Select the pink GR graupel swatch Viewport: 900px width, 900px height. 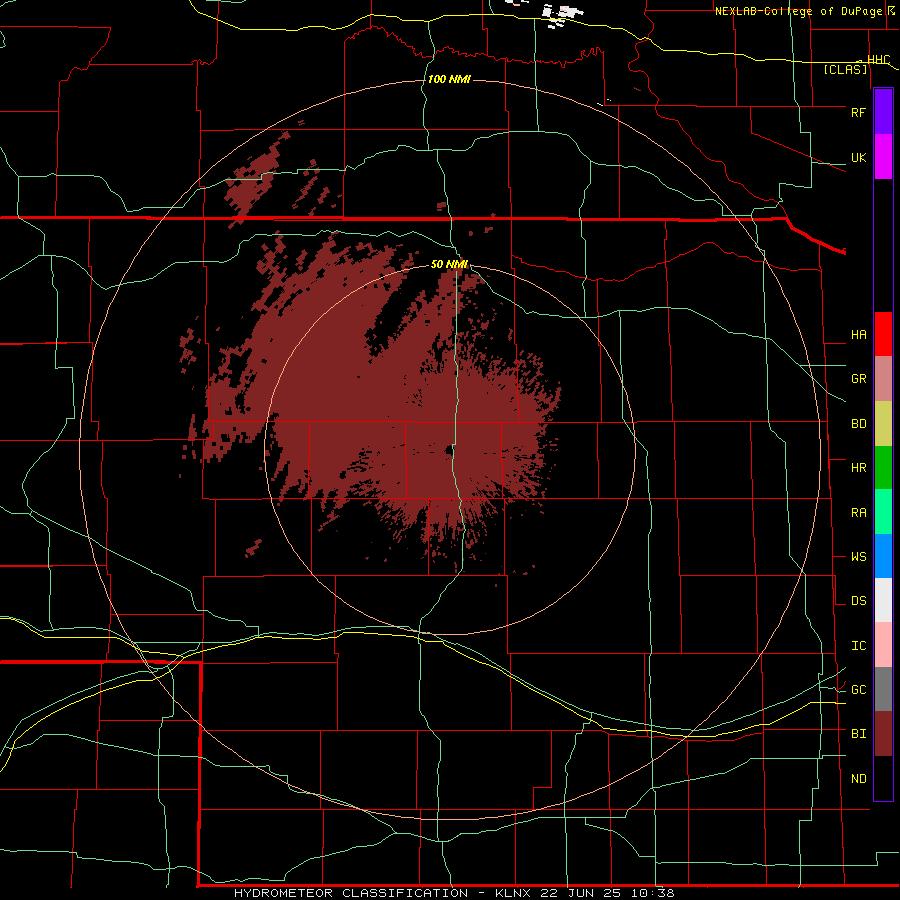tap(883, 379)
